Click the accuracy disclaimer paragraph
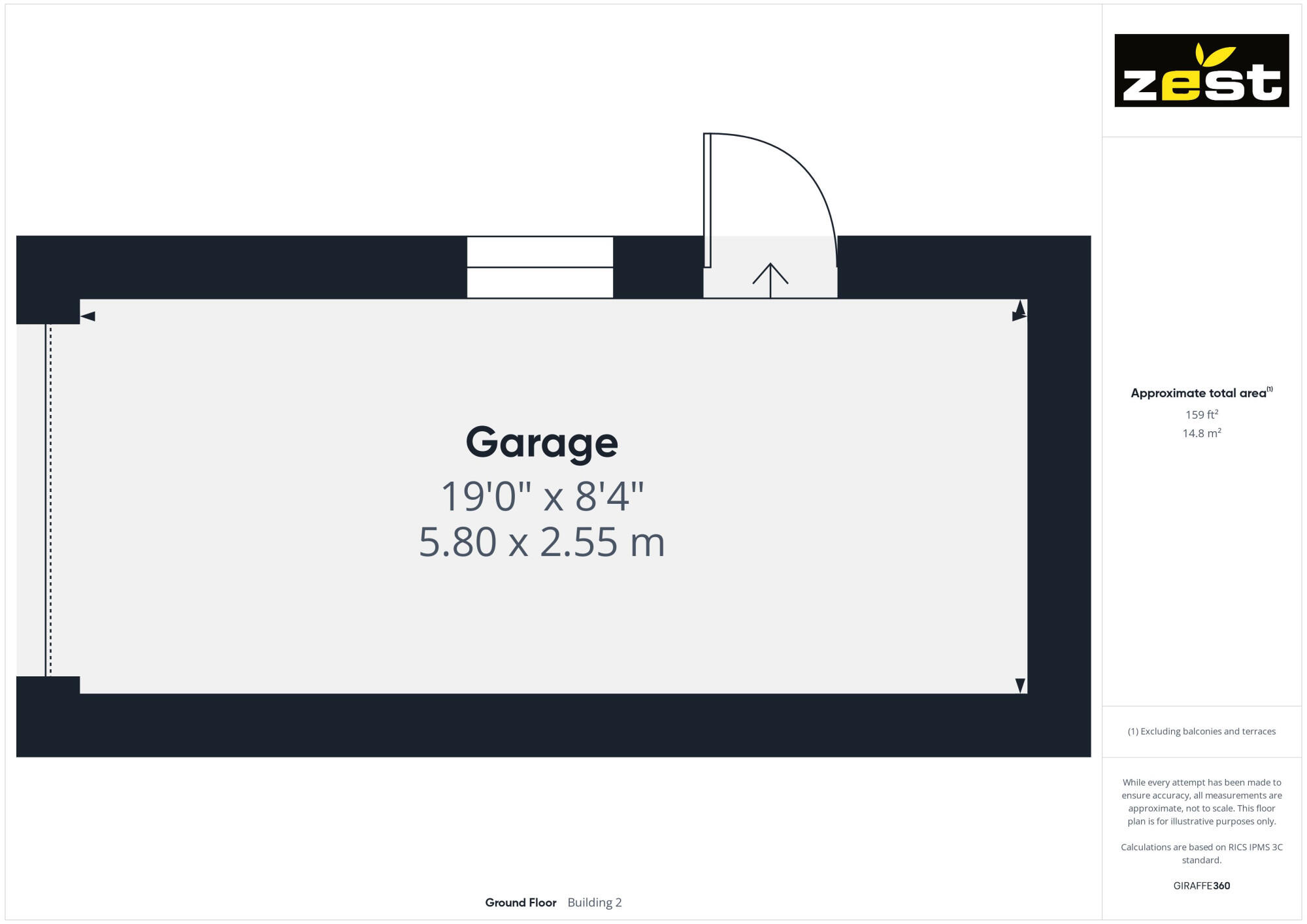The image size is (1307, 924). pos(1201,802)
